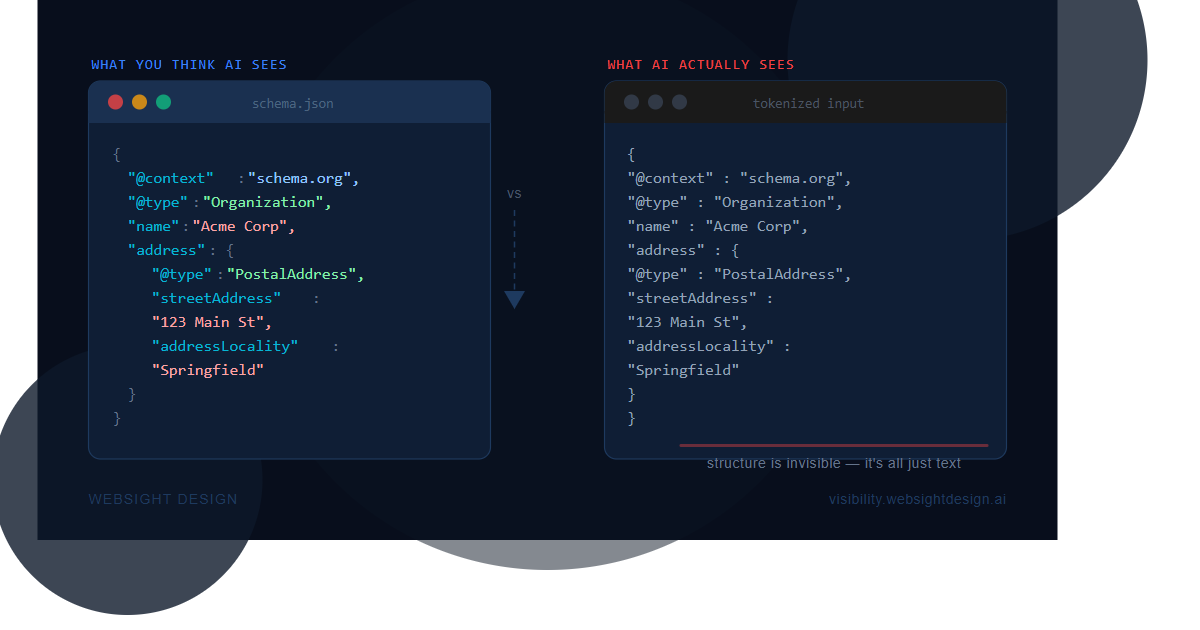Select "streetAddress" key in schema.json window
The height and width of the screenshot is (630, 1200).
[x=217, y=298]
